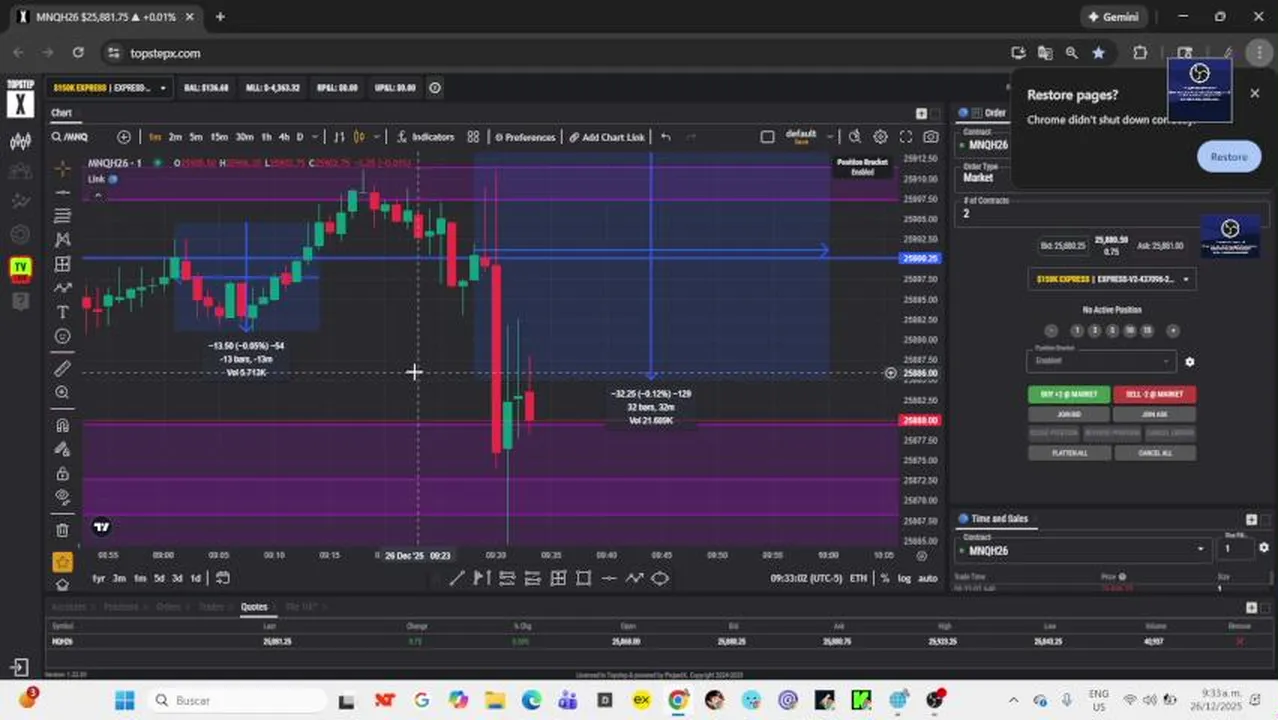Open the pattern drawing tools

pos(62,240)
